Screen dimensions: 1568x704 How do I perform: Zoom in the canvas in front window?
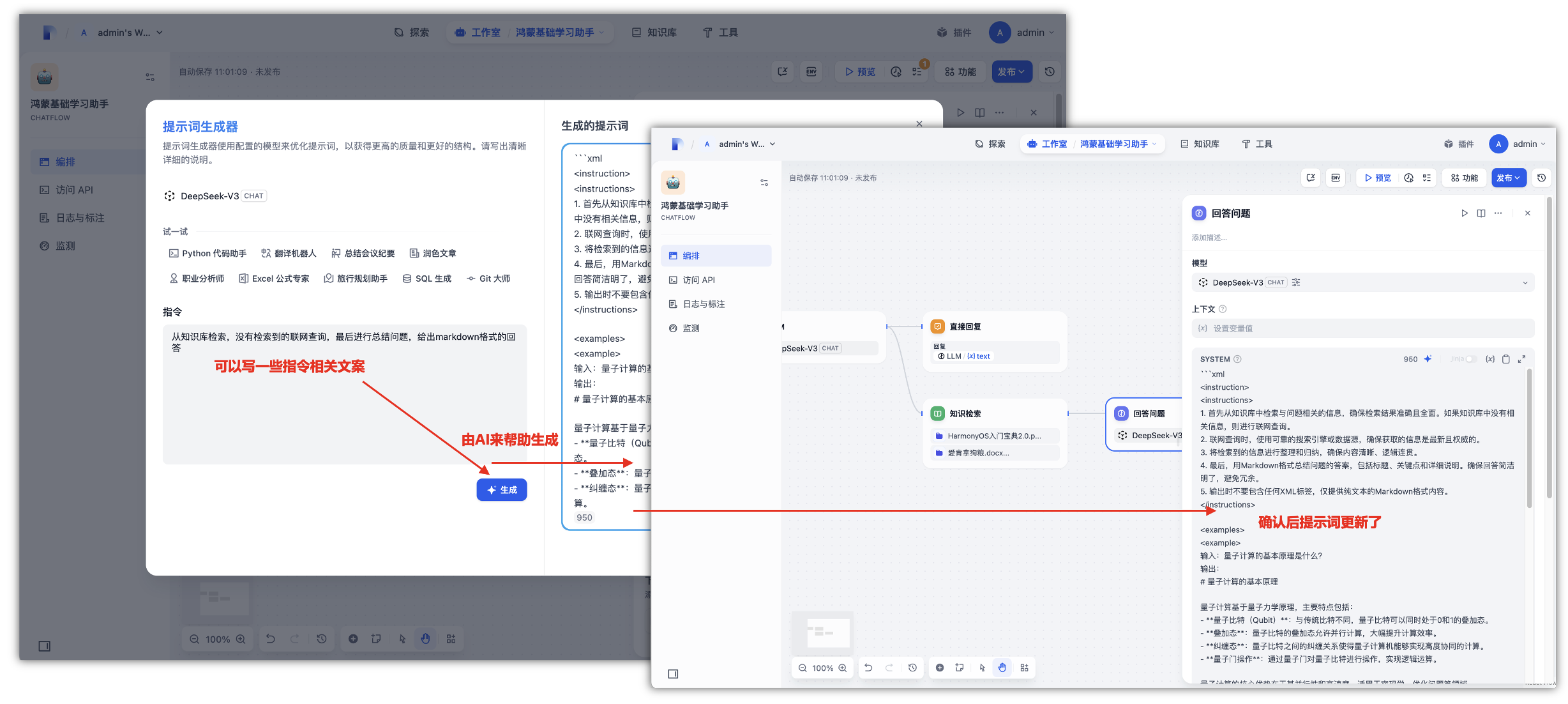843,668
